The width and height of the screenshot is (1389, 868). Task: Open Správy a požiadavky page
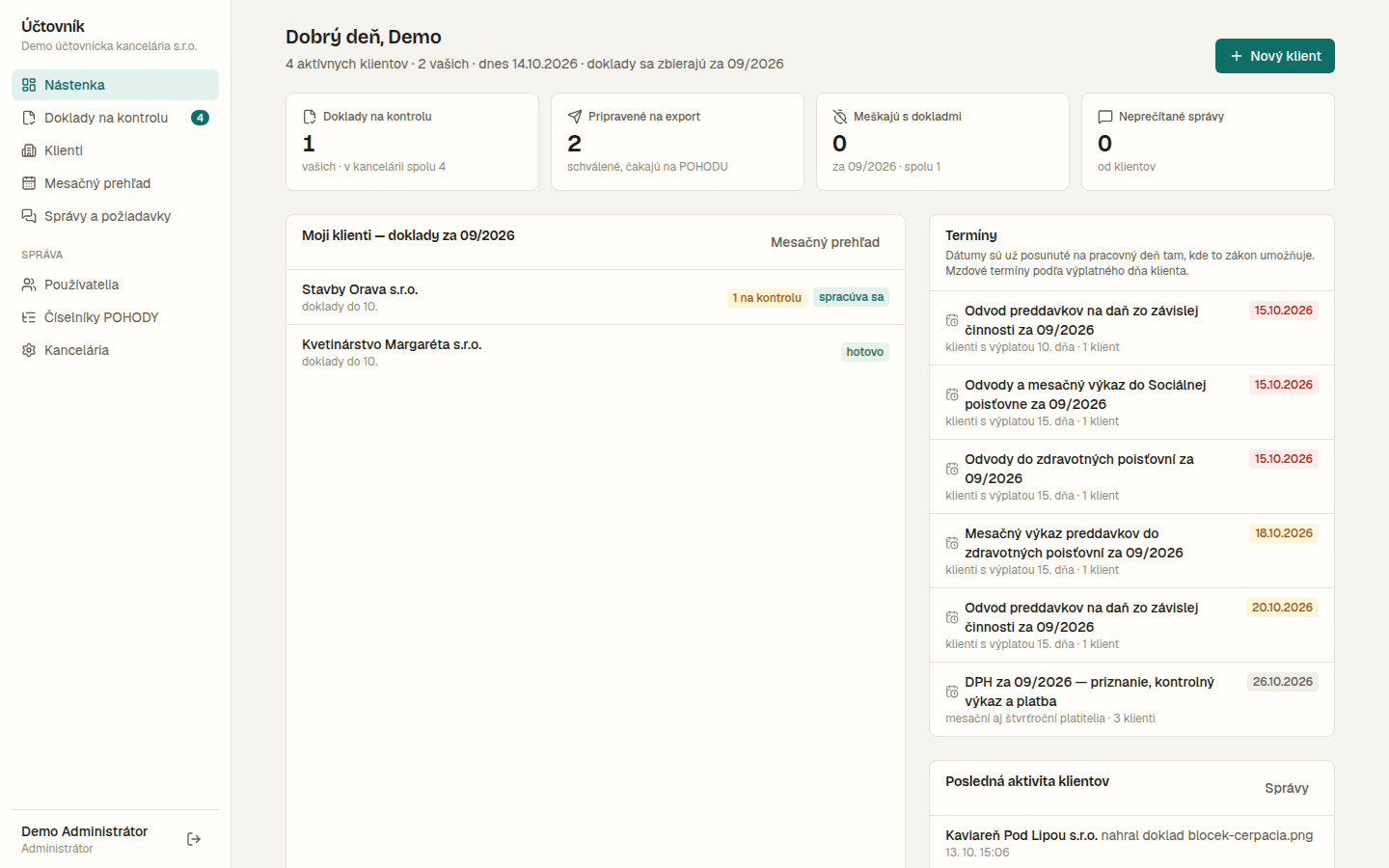pos(116,216)
